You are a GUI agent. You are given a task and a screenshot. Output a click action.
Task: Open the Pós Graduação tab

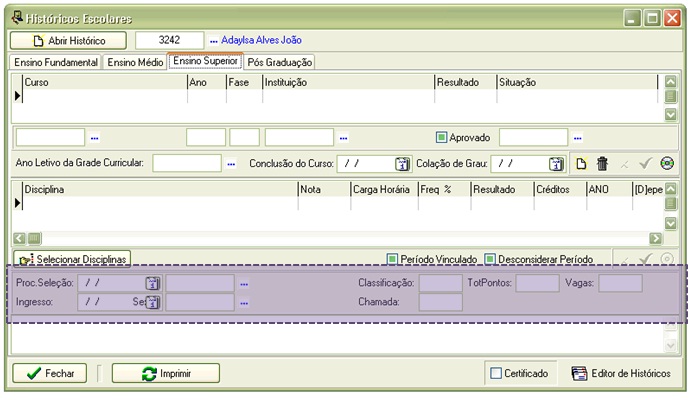point(280,62)
